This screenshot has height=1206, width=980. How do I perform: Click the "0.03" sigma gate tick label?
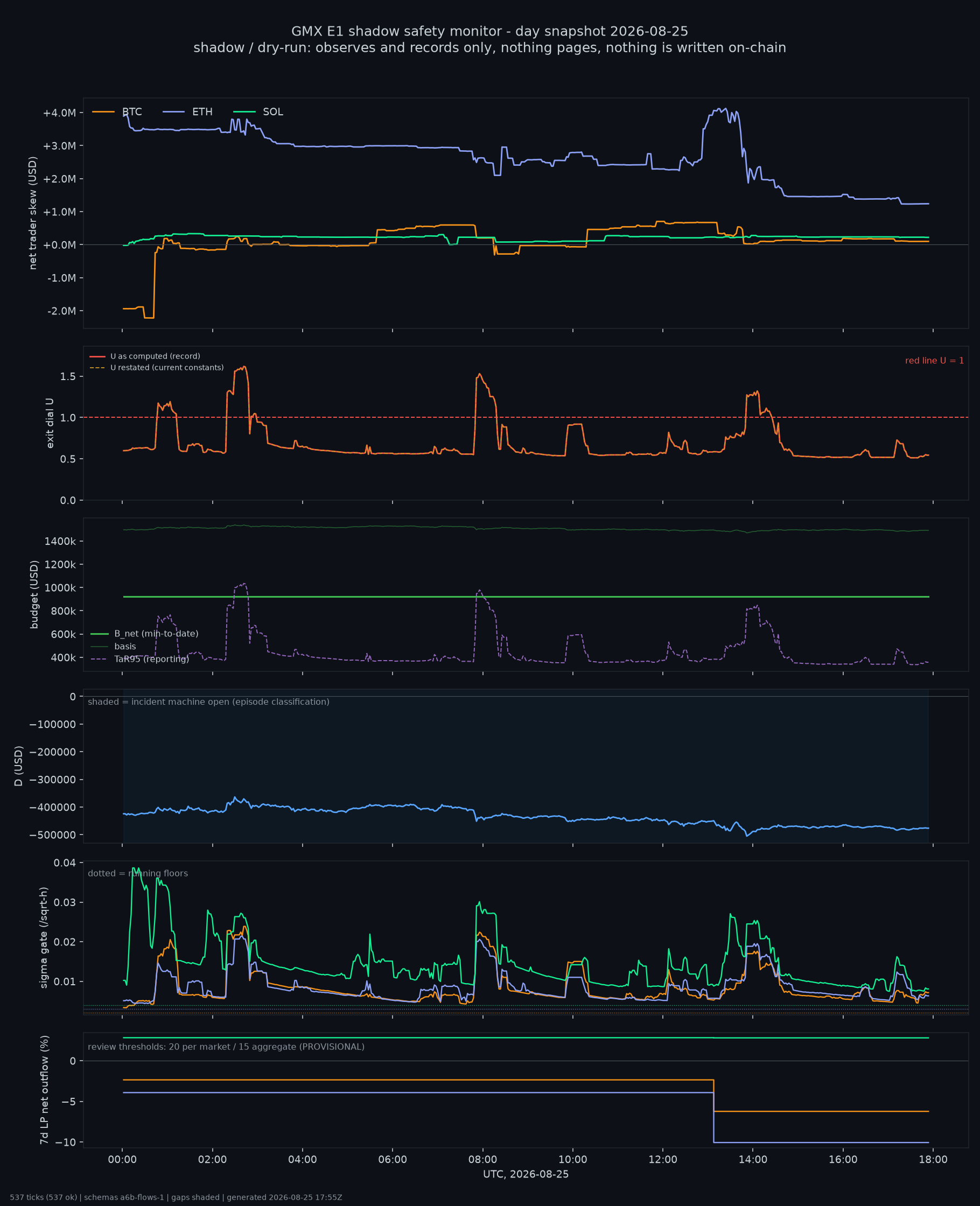click(x=65, y=902)
